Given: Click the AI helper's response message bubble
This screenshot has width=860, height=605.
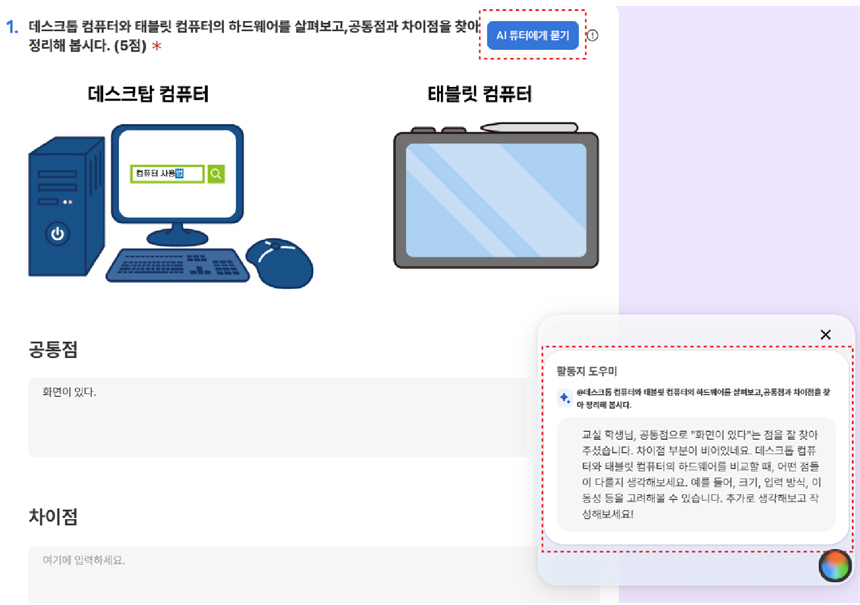Looking at the screenshot, I should [x=696, y=474].
